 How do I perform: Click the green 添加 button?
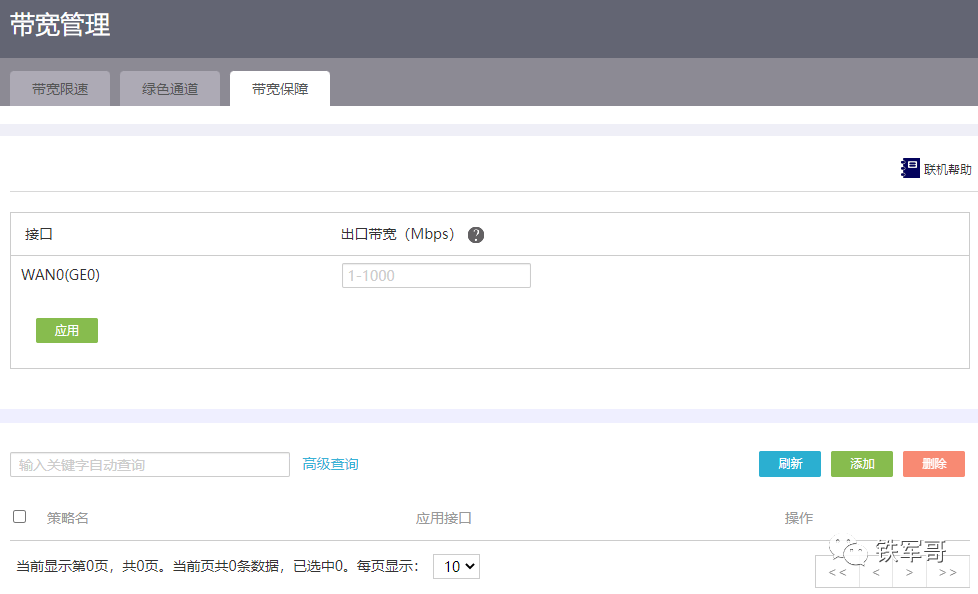(862, 464)
